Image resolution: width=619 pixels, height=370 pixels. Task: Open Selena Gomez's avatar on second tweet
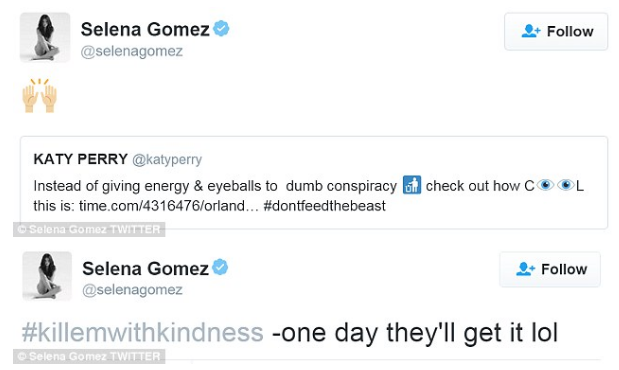47,276
